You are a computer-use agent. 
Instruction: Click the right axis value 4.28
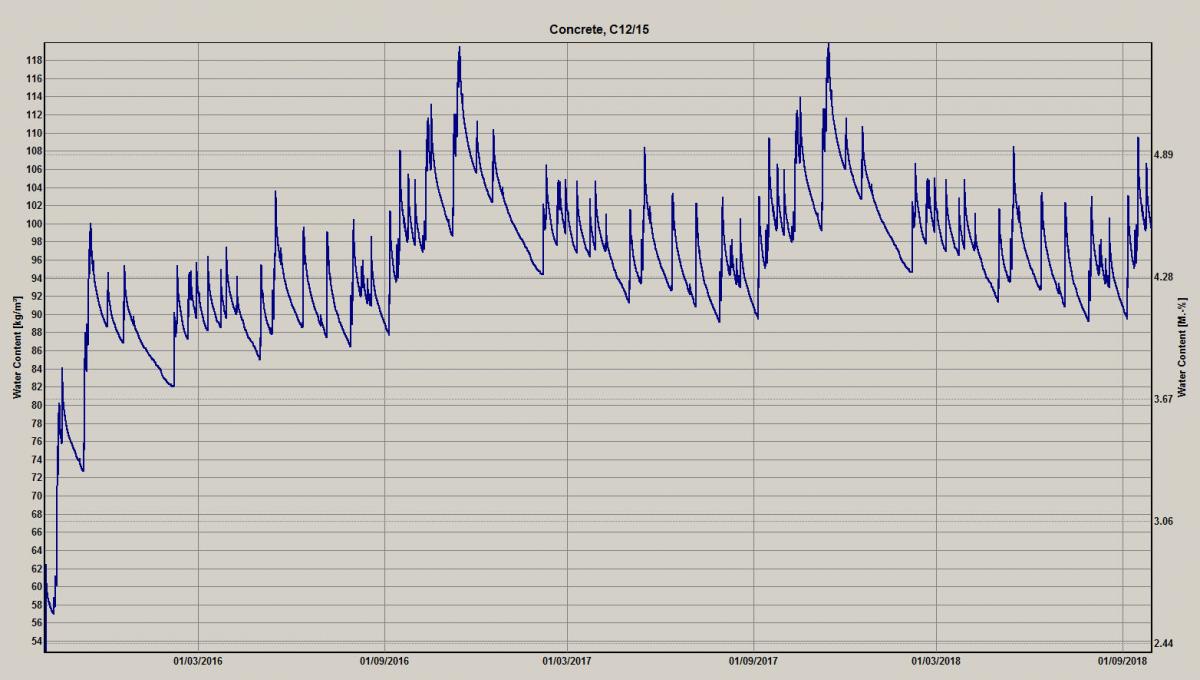point(1163,277)
